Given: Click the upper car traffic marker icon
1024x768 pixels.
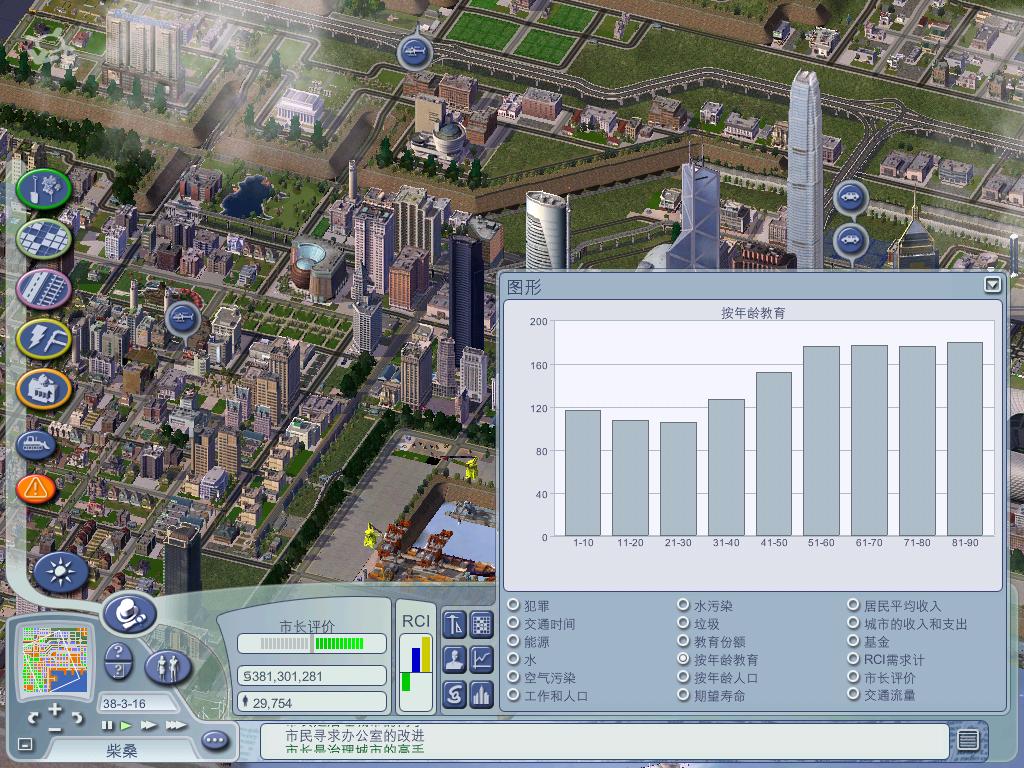Looking at the screenshot, I should click(x=850, y=197).
